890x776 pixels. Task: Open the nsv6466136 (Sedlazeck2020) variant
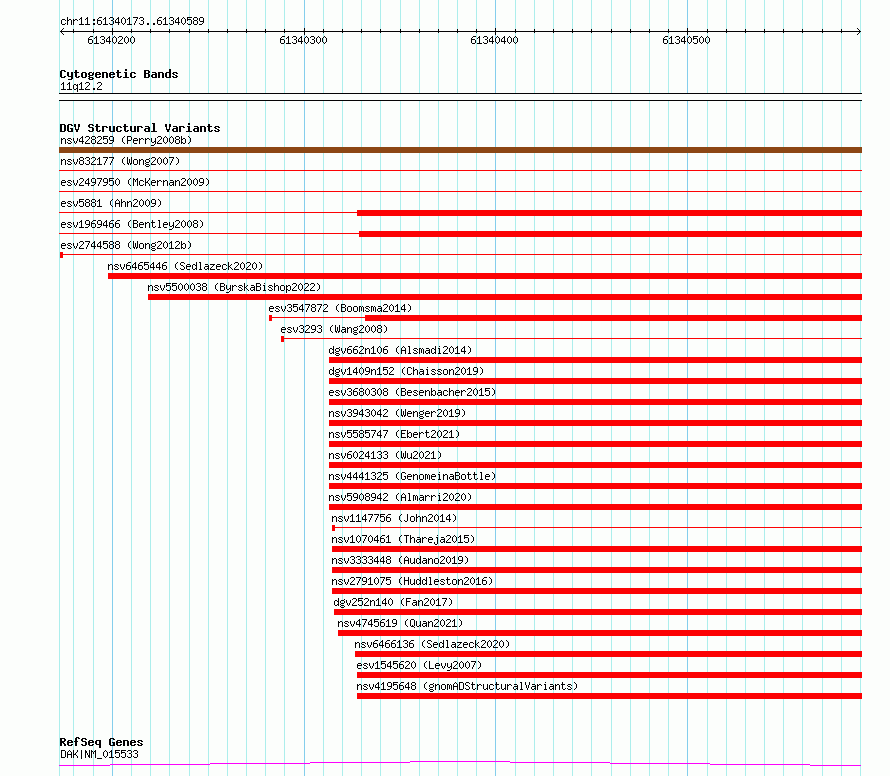(x=432, y=644)
